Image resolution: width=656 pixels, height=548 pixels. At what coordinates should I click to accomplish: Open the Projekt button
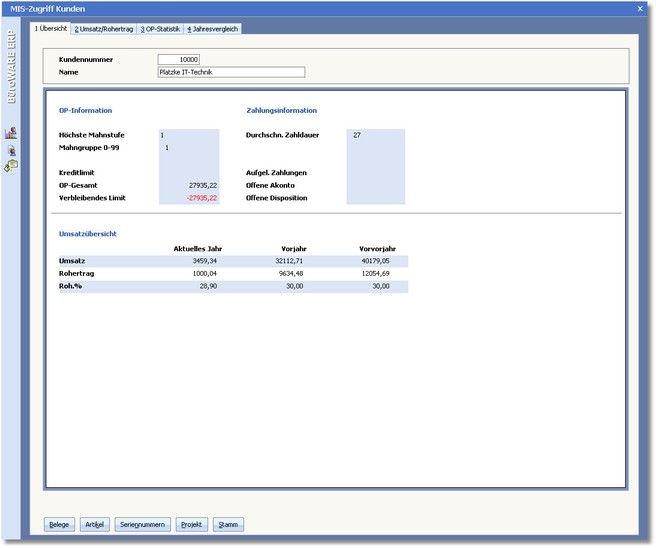click(x=191, y=524)
